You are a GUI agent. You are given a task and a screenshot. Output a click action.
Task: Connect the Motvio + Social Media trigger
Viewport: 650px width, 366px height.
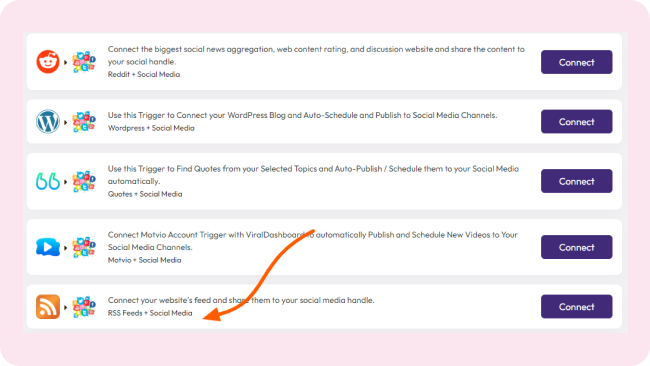[x=576, y=247]
